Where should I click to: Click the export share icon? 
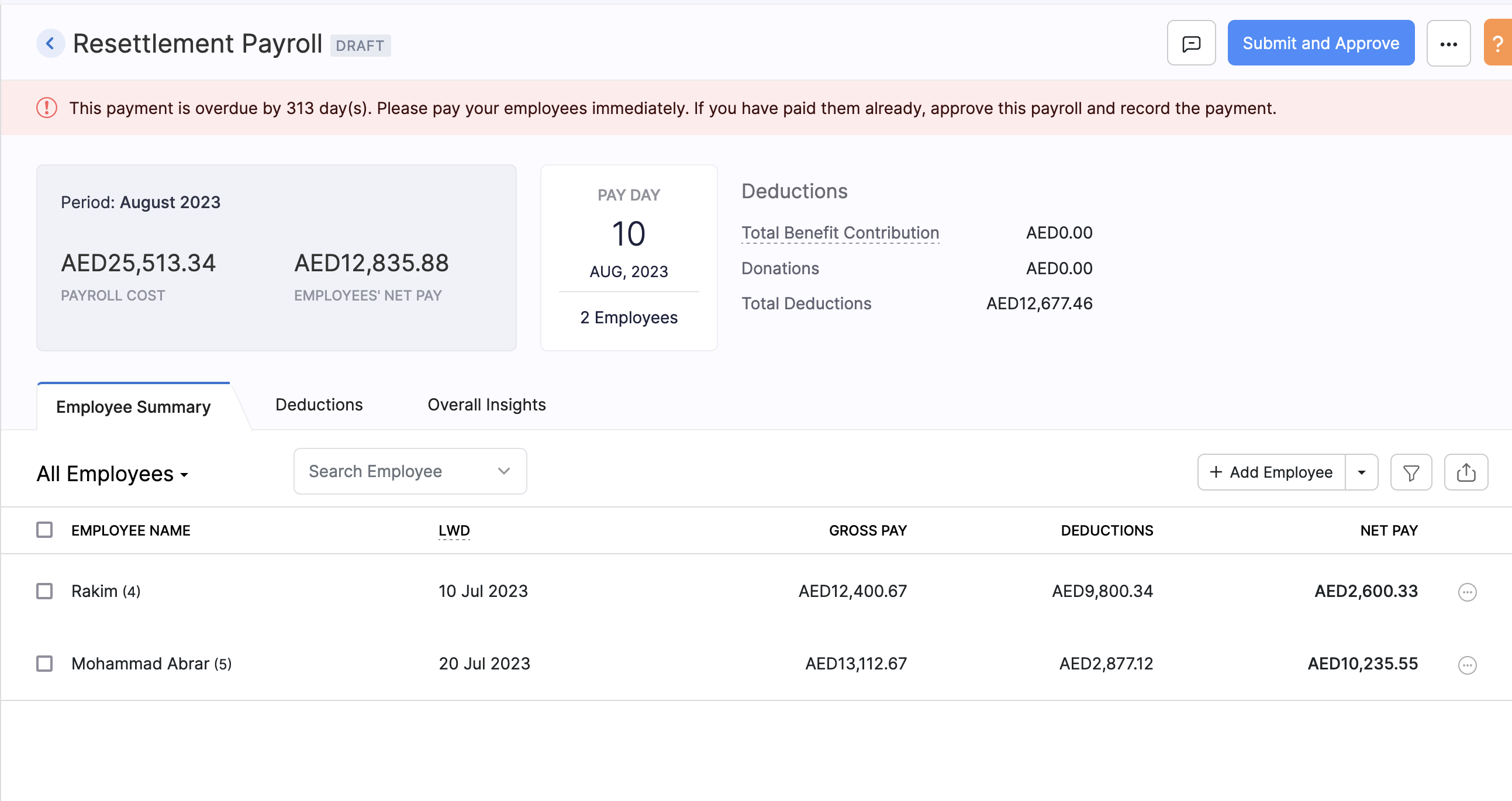pos(1466,472)
